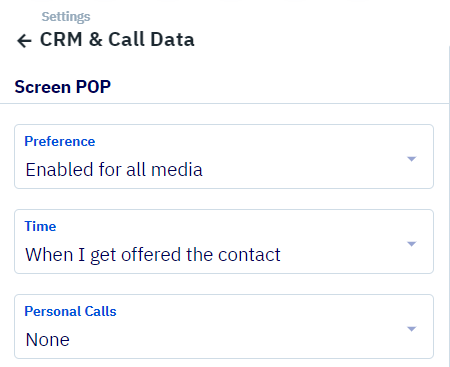Go back using the left arrow icon
The height and width of the screenshot is (367, 450).
pyautogui.click(x=24, y=41)
